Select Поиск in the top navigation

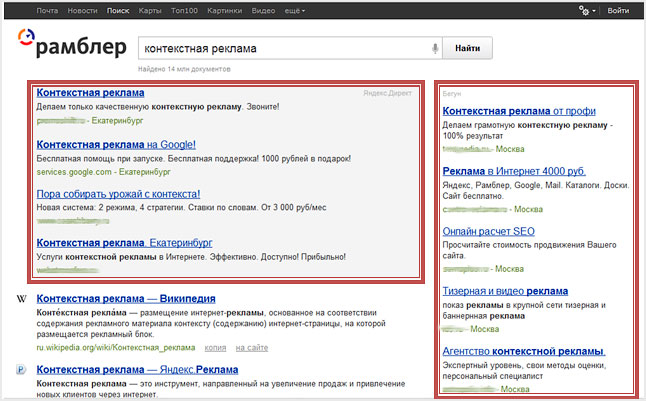tap(118, 11)
